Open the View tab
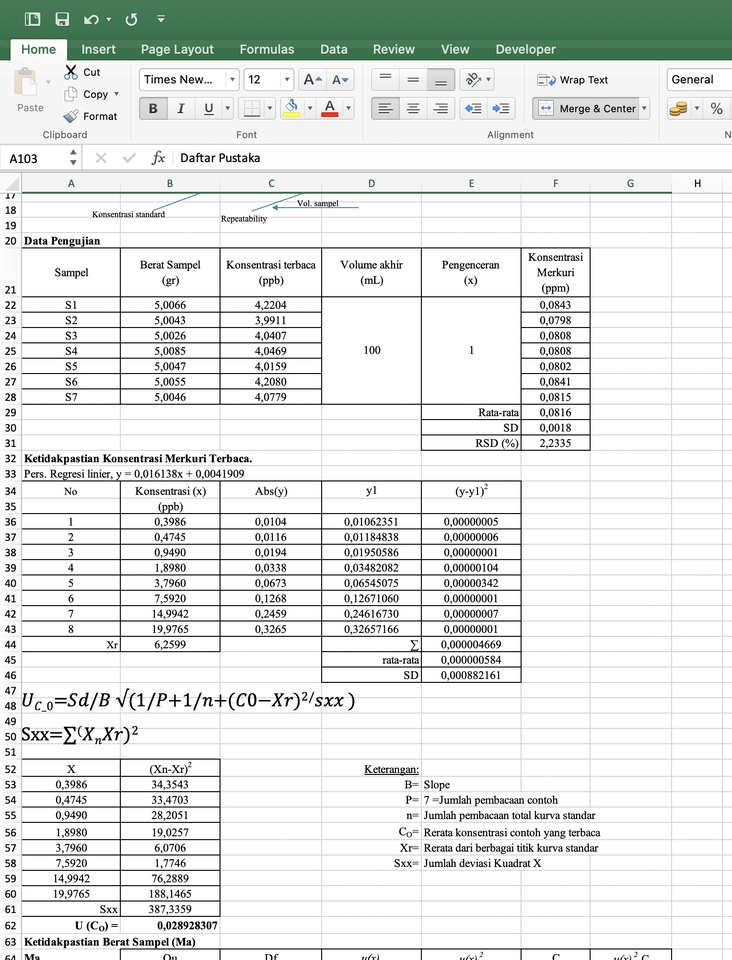 [x=455, y=50]
